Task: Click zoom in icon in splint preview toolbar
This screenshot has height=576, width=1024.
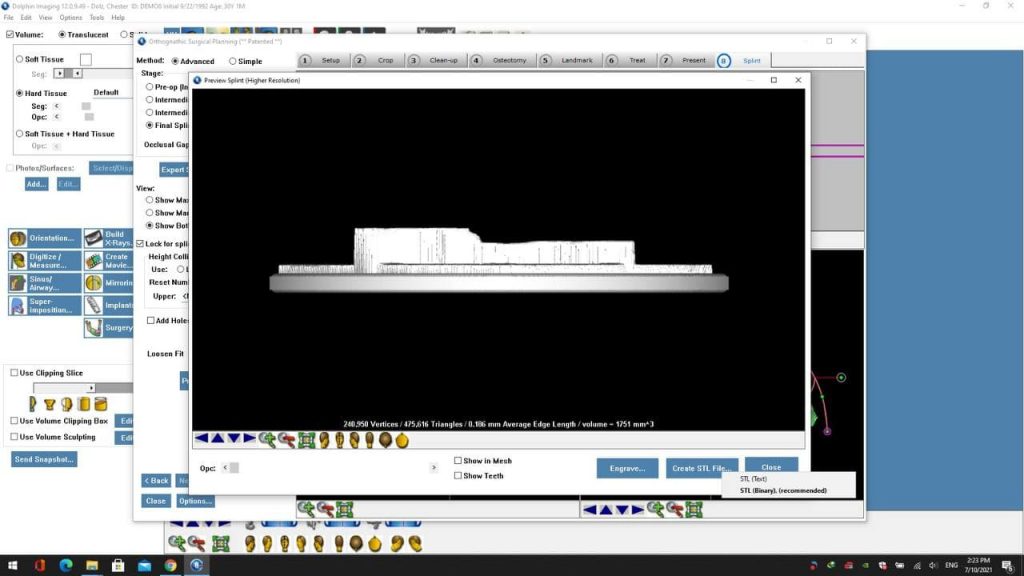Action: coord(266,439)
